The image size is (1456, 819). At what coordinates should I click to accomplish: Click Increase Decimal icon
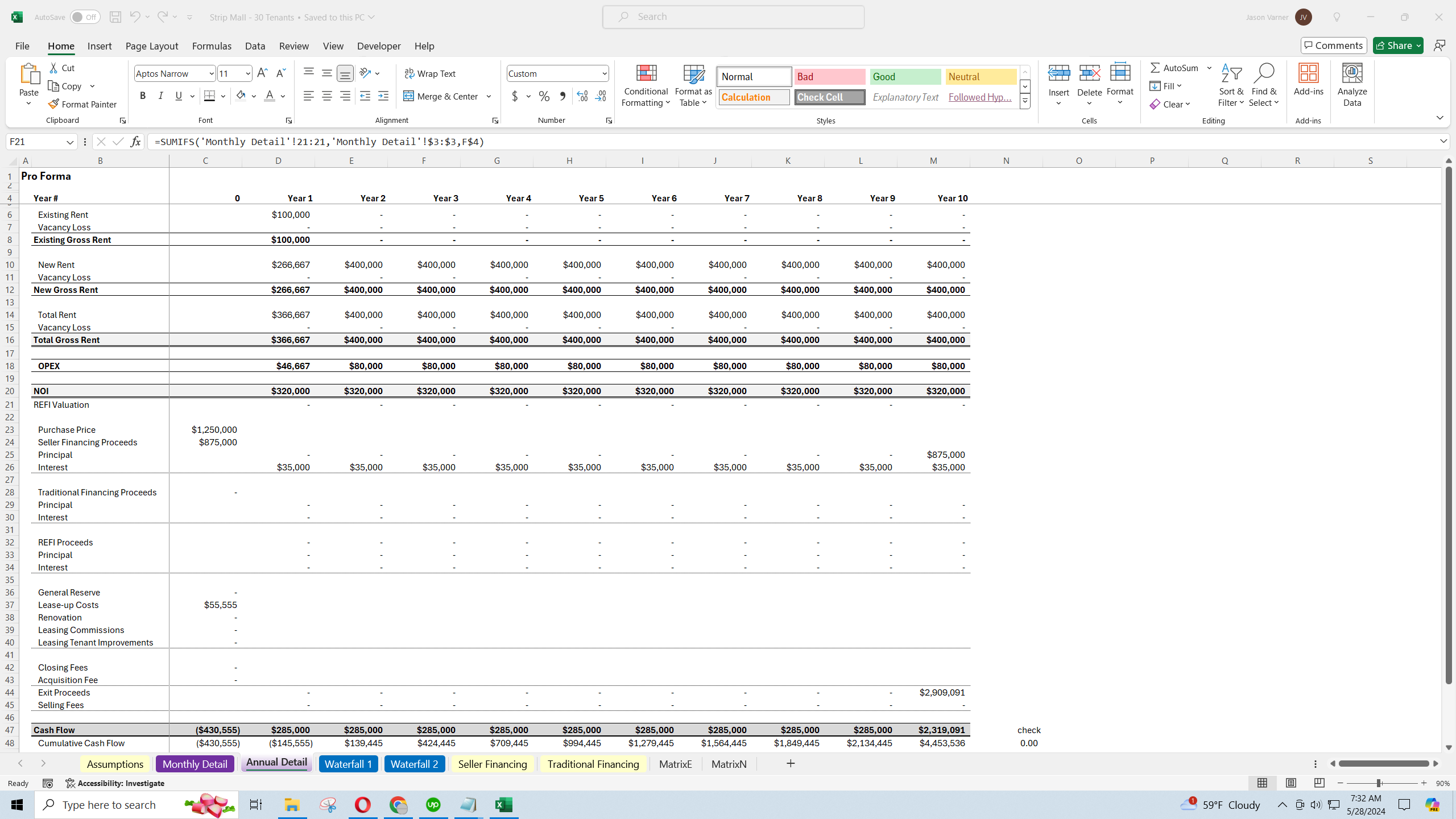point(582,96)
